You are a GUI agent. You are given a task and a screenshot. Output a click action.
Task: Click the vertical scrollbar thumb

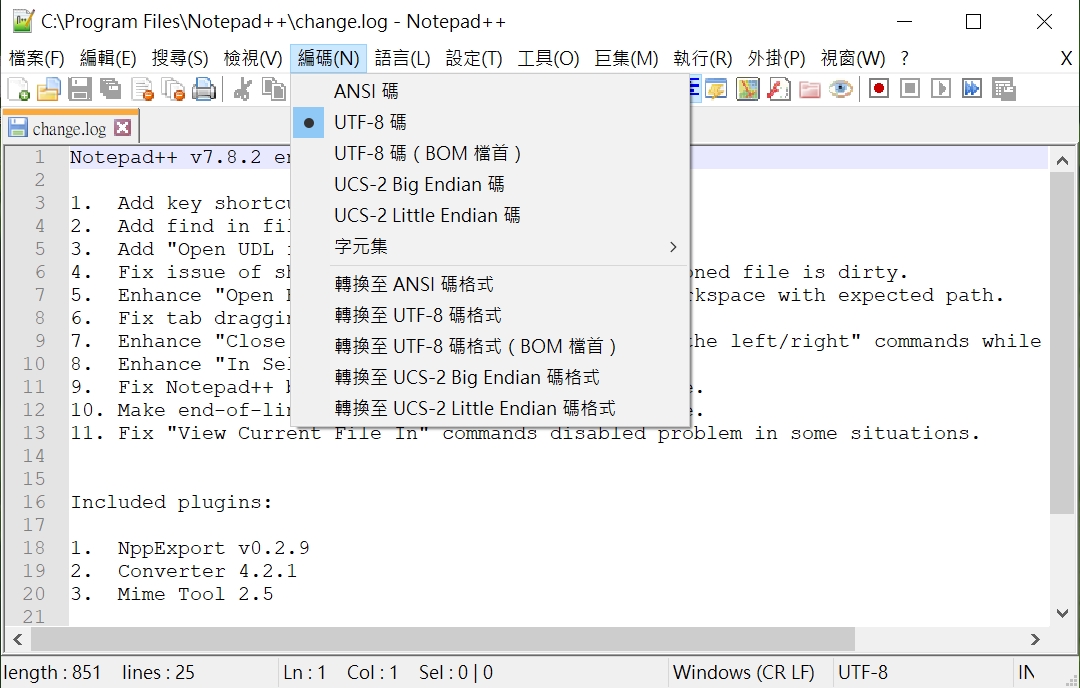click(1062, 343)
